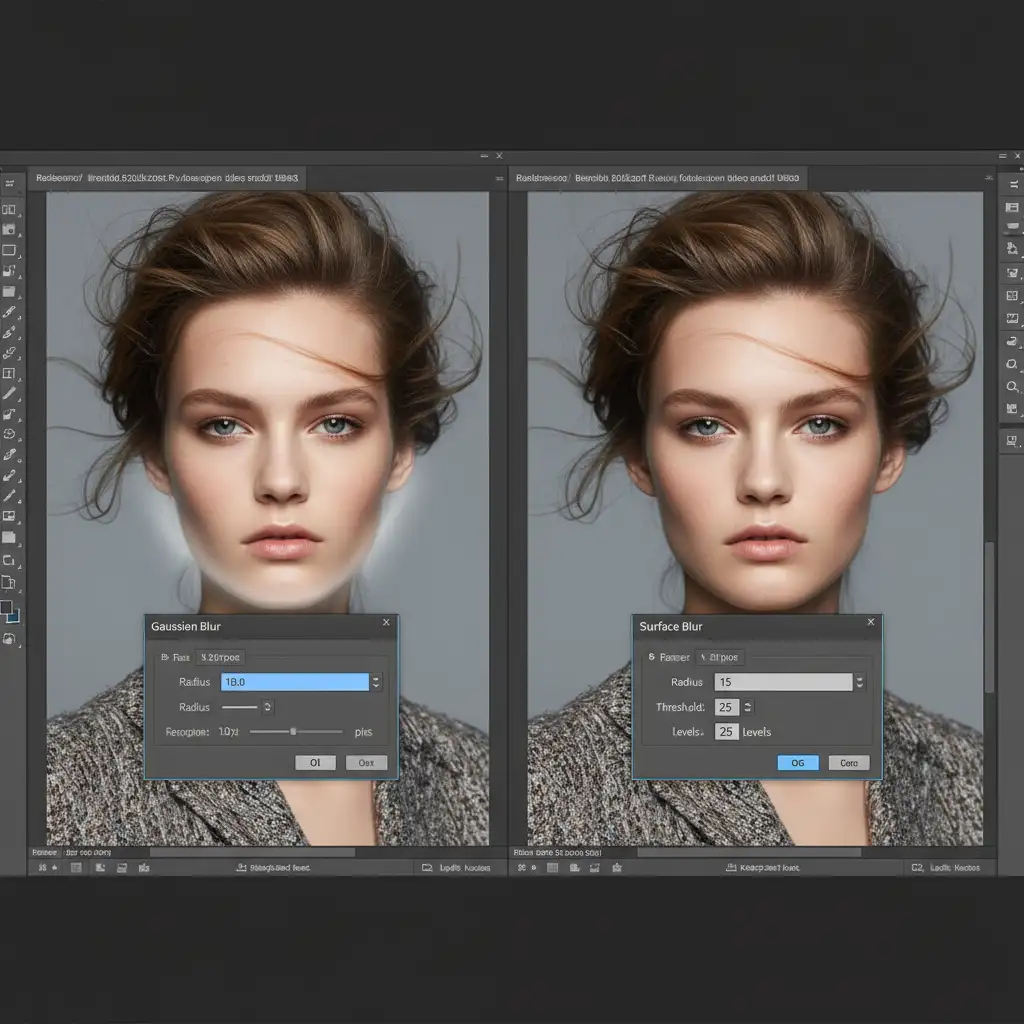The width and height of the screenshot is (1024, 1024).
Task: Open the top panel icon in right strip
Action: tap(1012, 185)
